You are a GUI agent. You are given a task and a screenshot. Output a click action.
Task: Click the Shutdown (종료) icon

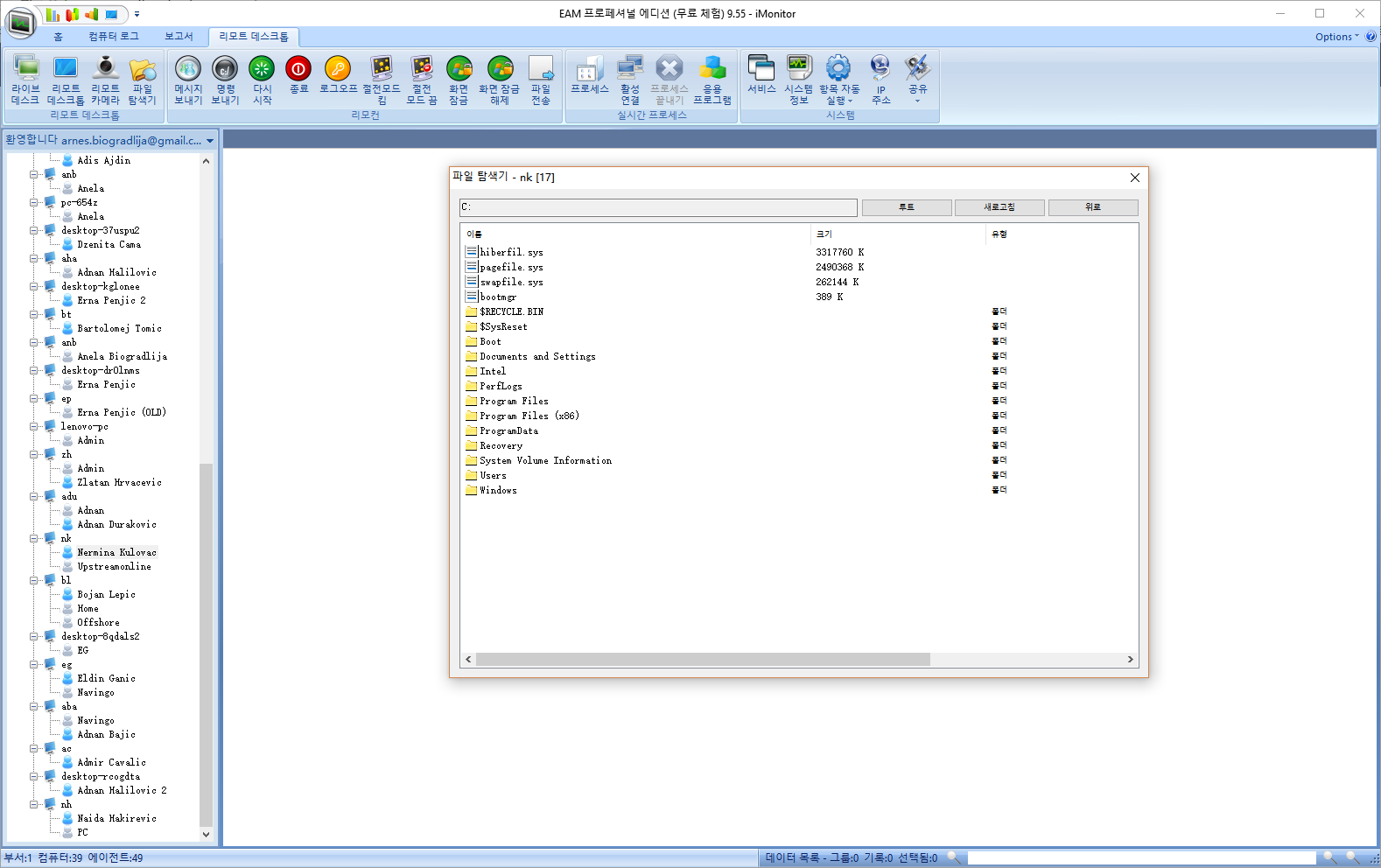[298, 74]
